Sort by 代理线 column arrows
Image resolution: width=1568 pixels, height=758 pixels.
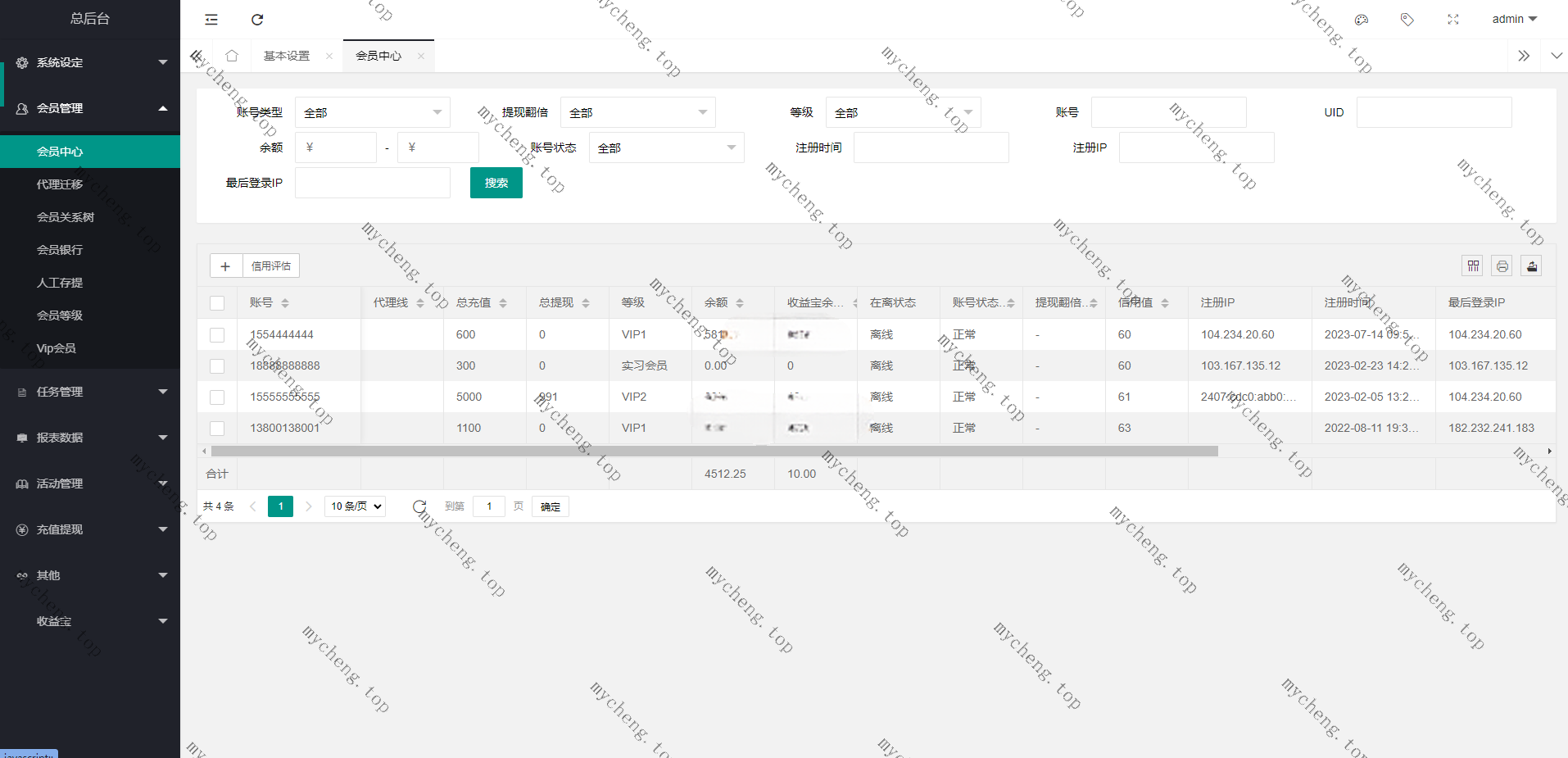(x=420, y=303)
